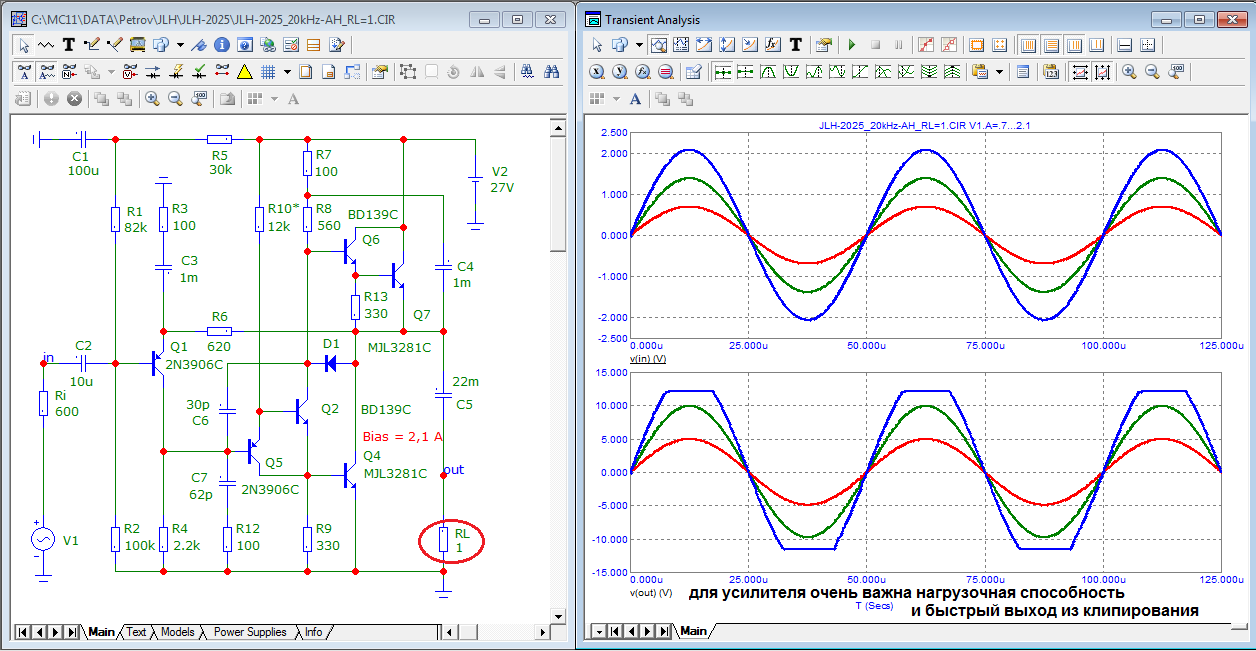This screenshot has width=1256, height=651.
Task: Expand the grid dropdown arrow in schematic toolbar
Action: pos(287,72)
